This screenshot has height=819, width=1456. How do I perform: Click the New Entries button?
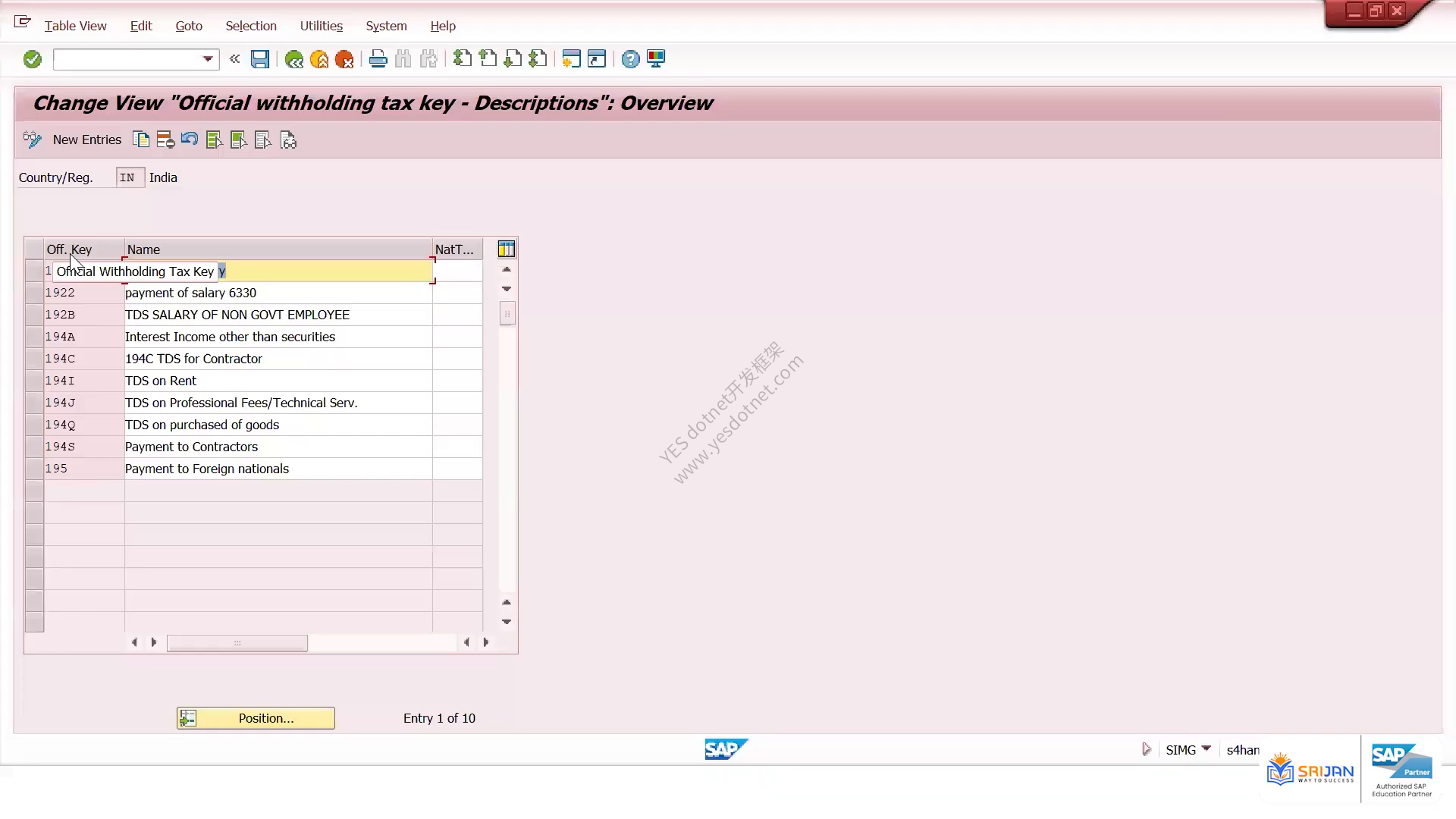tap(87, 140)
